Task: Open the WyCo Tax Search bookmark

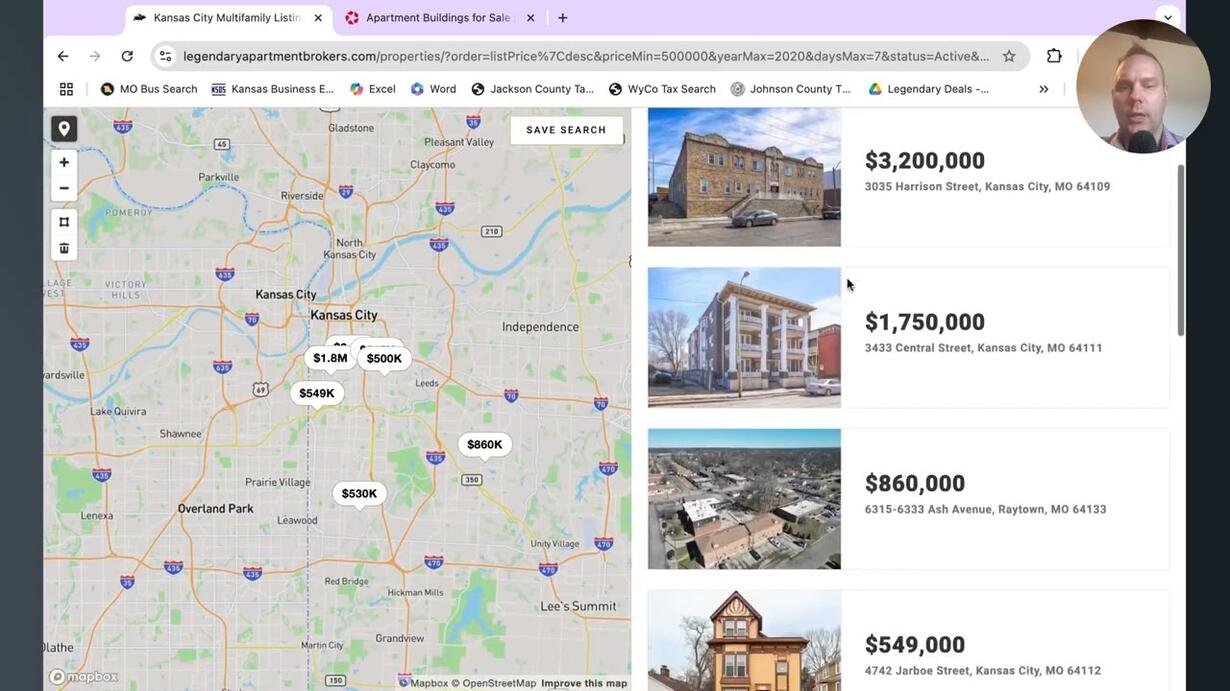Action: (x=662, y=89)
